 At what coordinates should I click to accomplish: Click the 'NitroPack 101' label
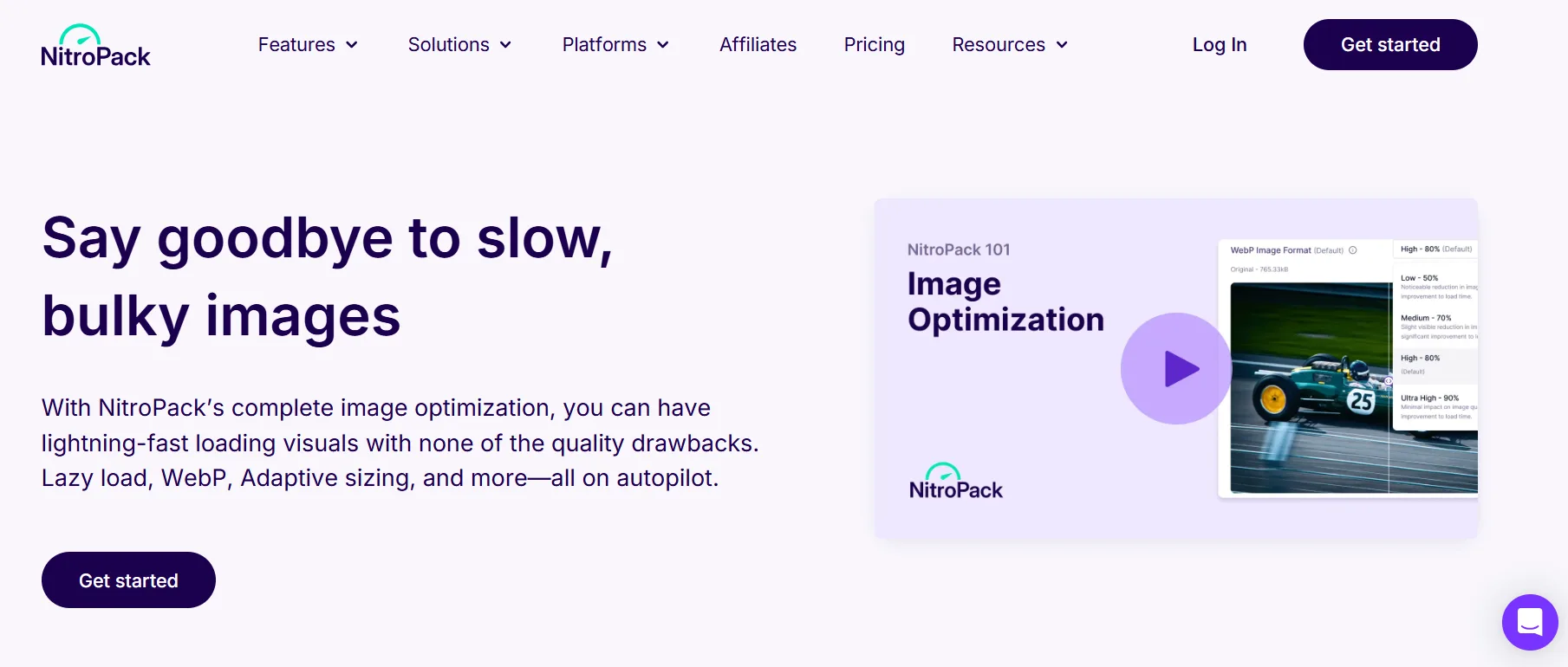coord(959,249)
